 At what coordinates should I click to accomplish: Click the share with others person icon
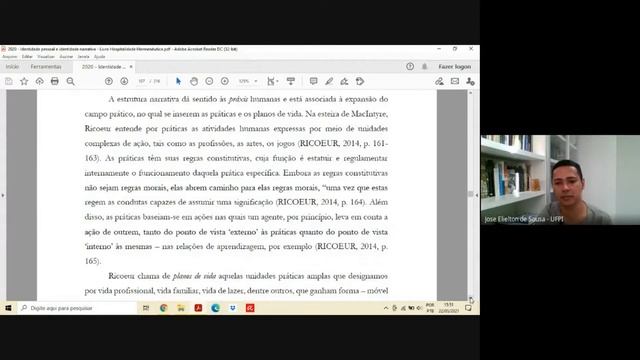[x=470, y=81]
